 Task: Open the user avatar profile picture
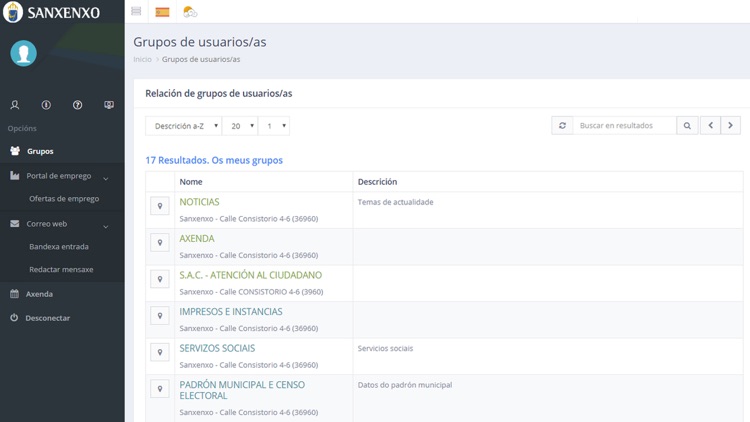(23, 53)
